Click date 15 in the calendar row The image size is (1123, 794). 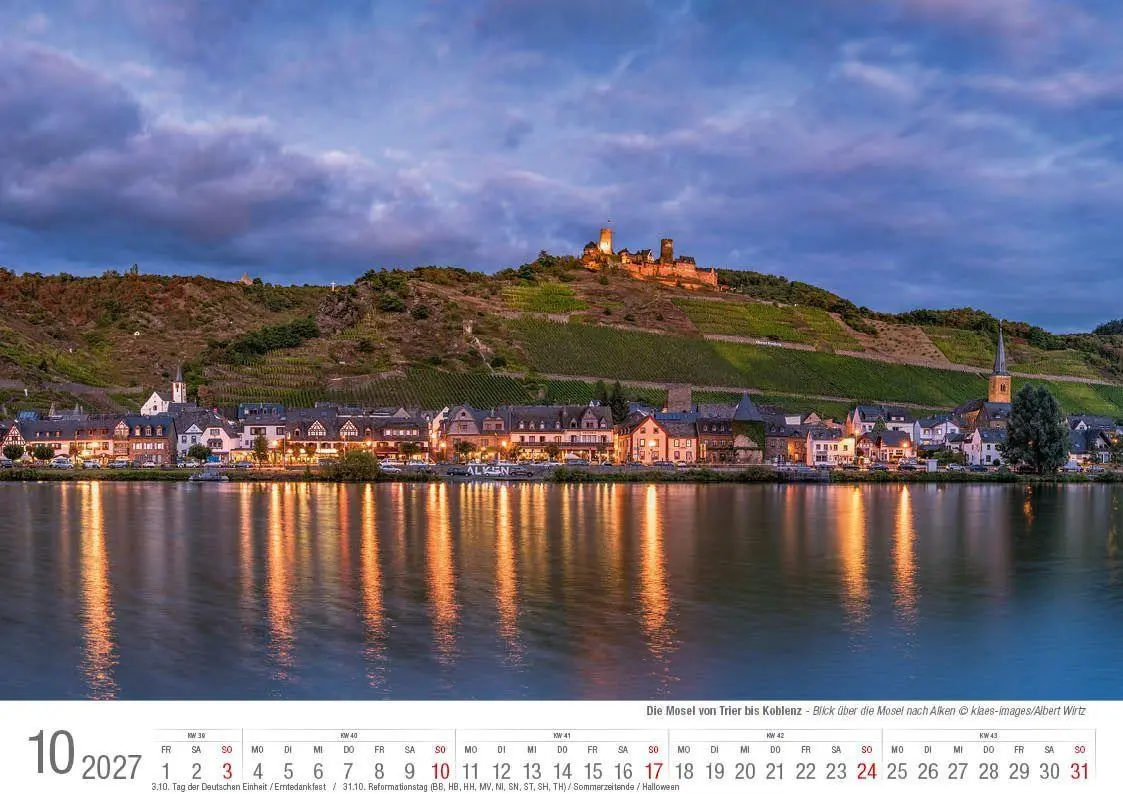pos(592,770)
